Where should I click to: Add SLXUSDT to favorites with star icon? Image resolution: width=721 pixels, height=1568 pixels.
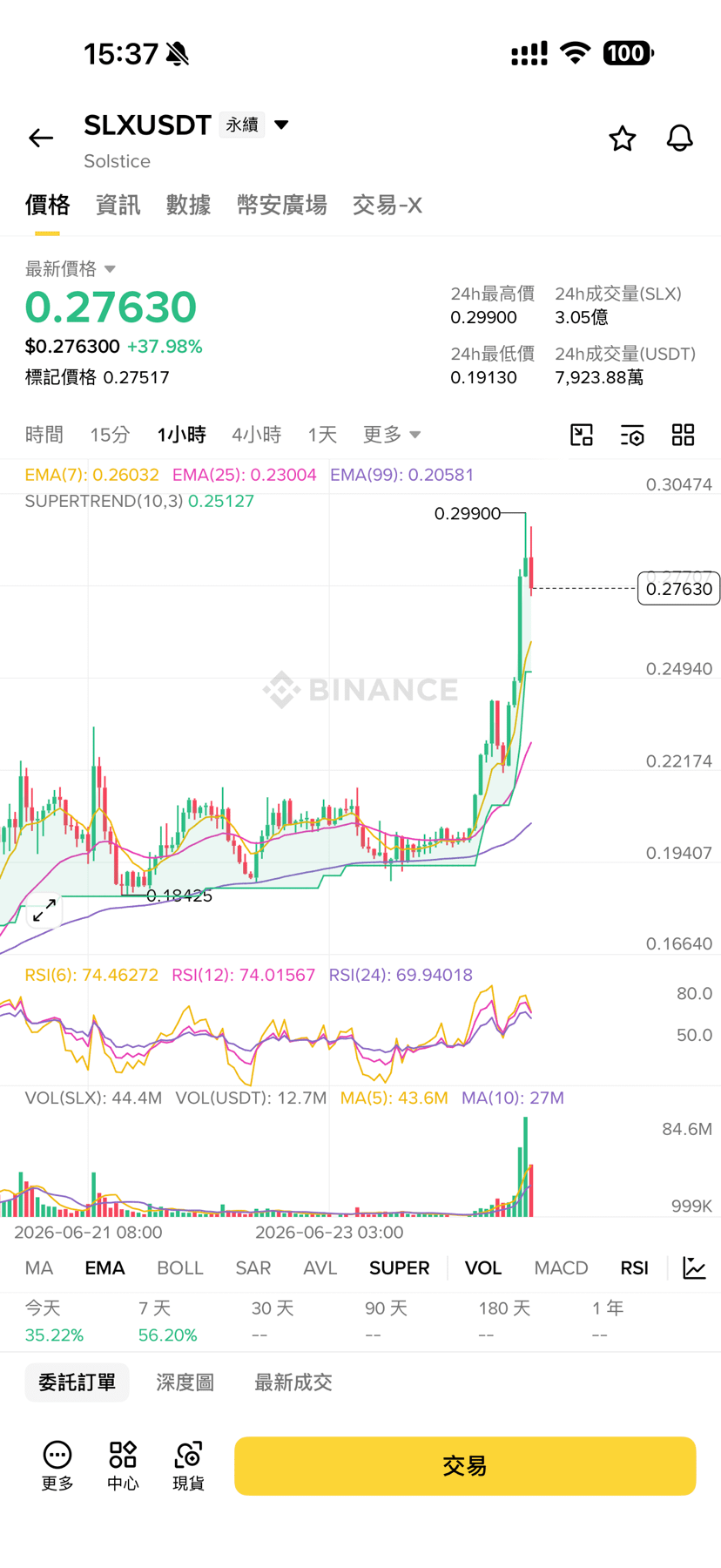(622, 138)
